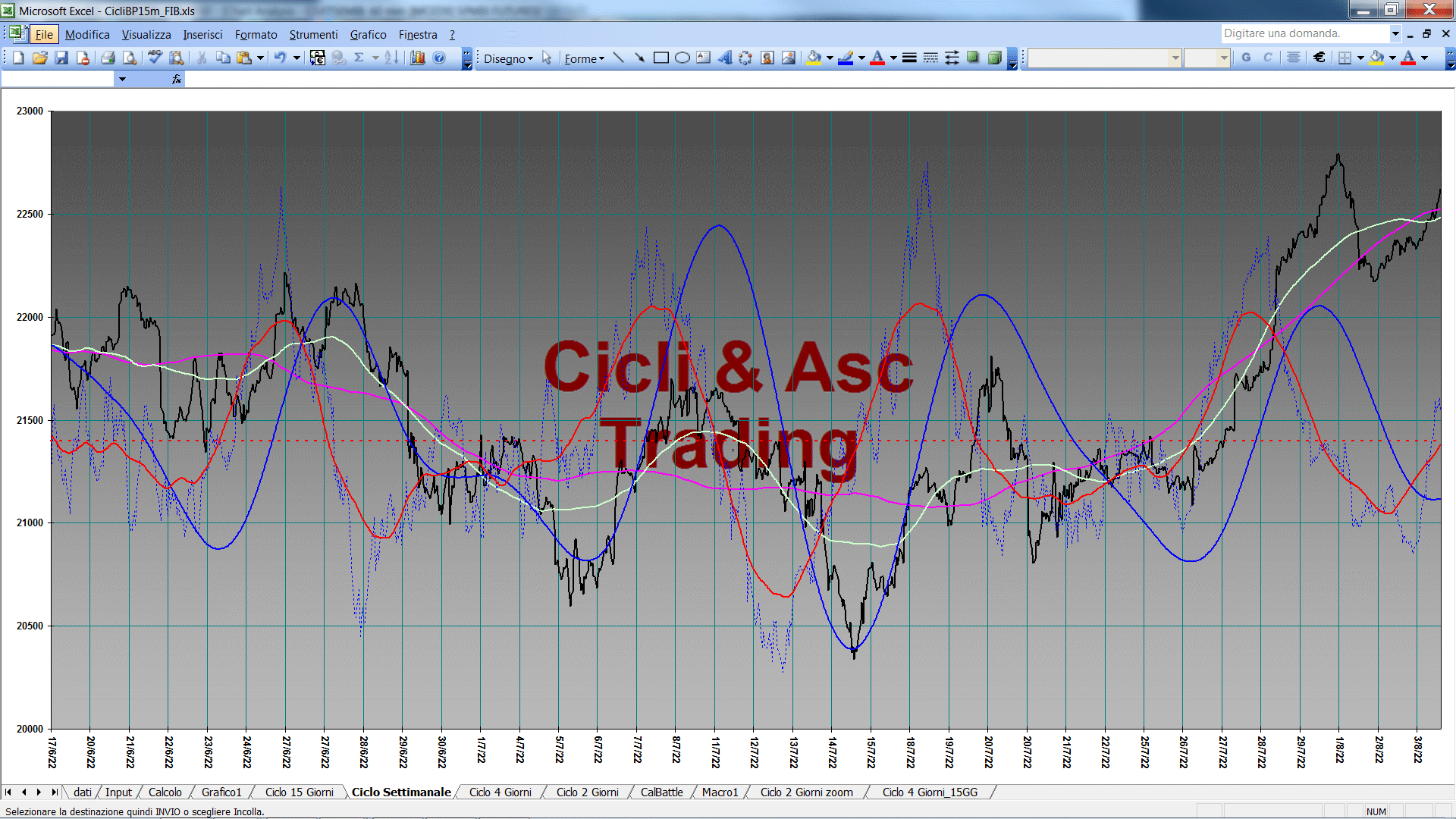
Task: Set arrow style
Action: [952, 58]
